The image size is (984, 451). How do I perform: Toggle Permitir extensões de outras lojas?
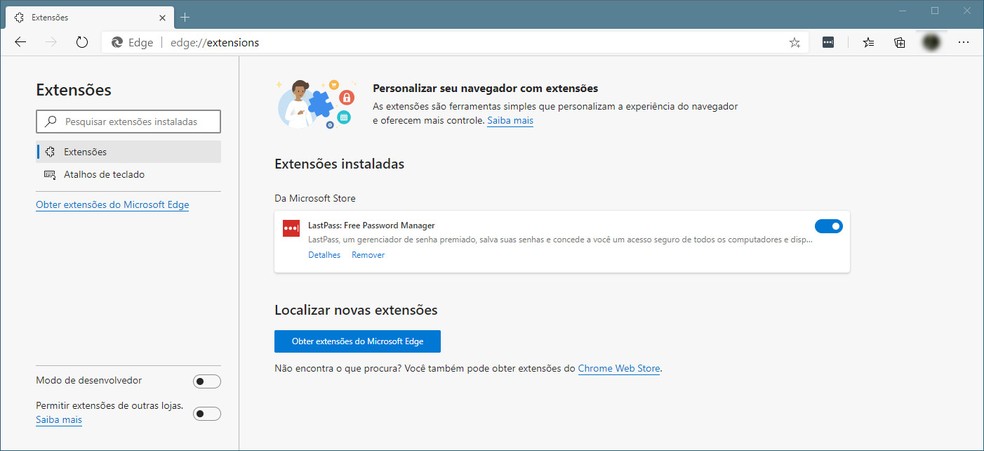(207, 413)
